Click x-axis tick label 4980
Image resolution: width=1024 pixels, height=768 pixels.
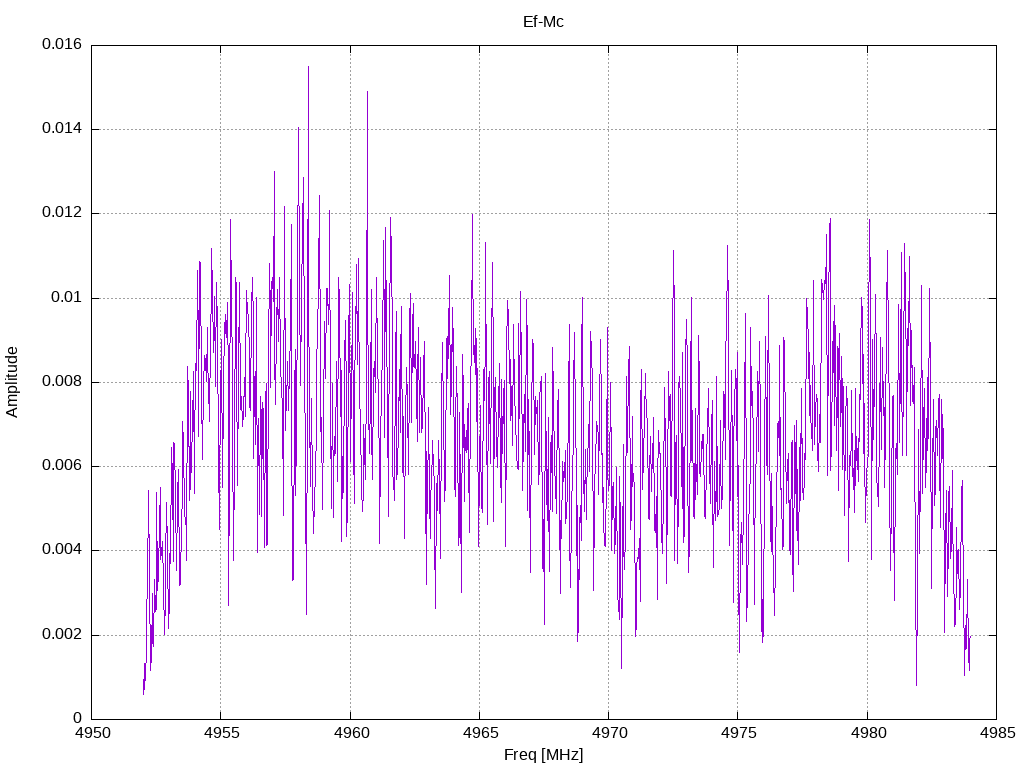868,733
